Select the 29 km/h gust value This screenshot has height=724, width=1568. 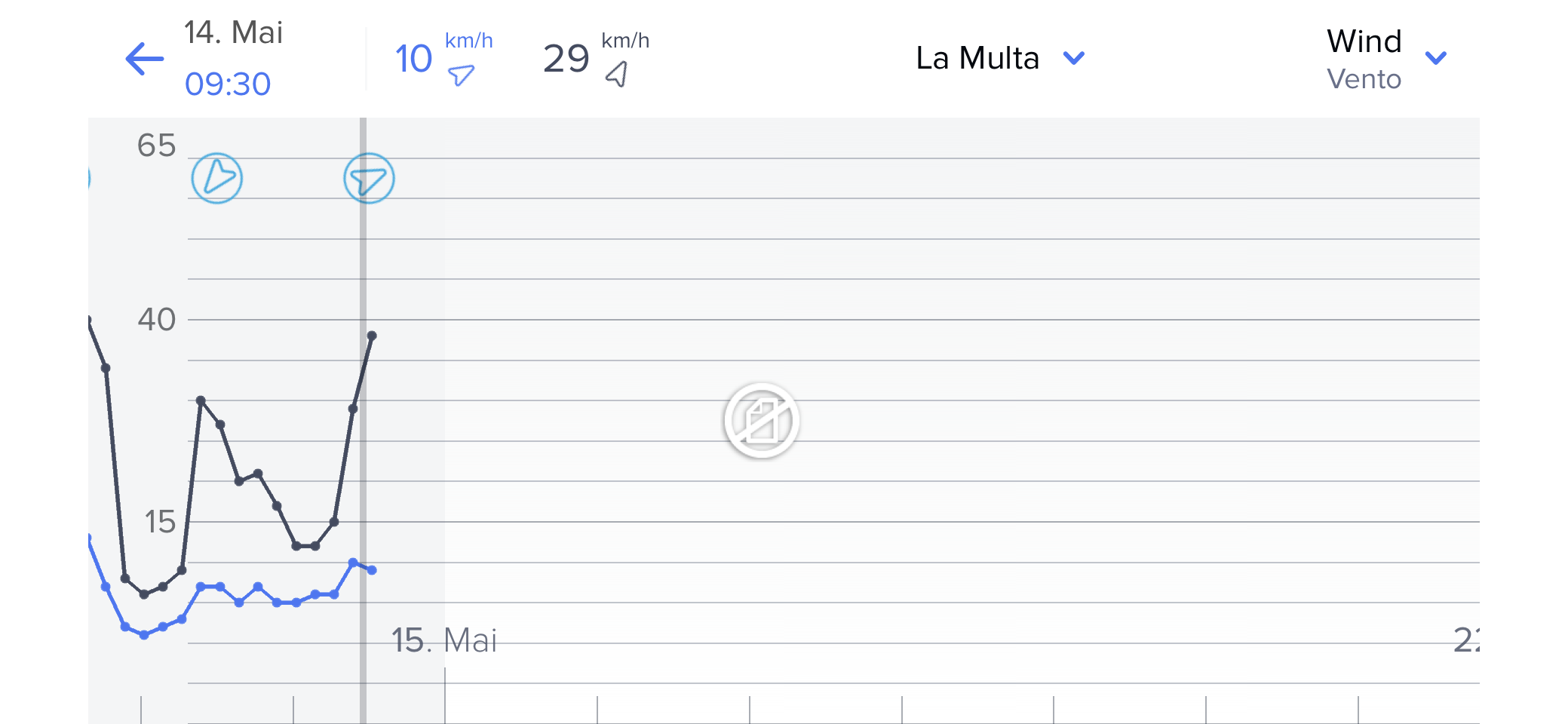(566, 59)
